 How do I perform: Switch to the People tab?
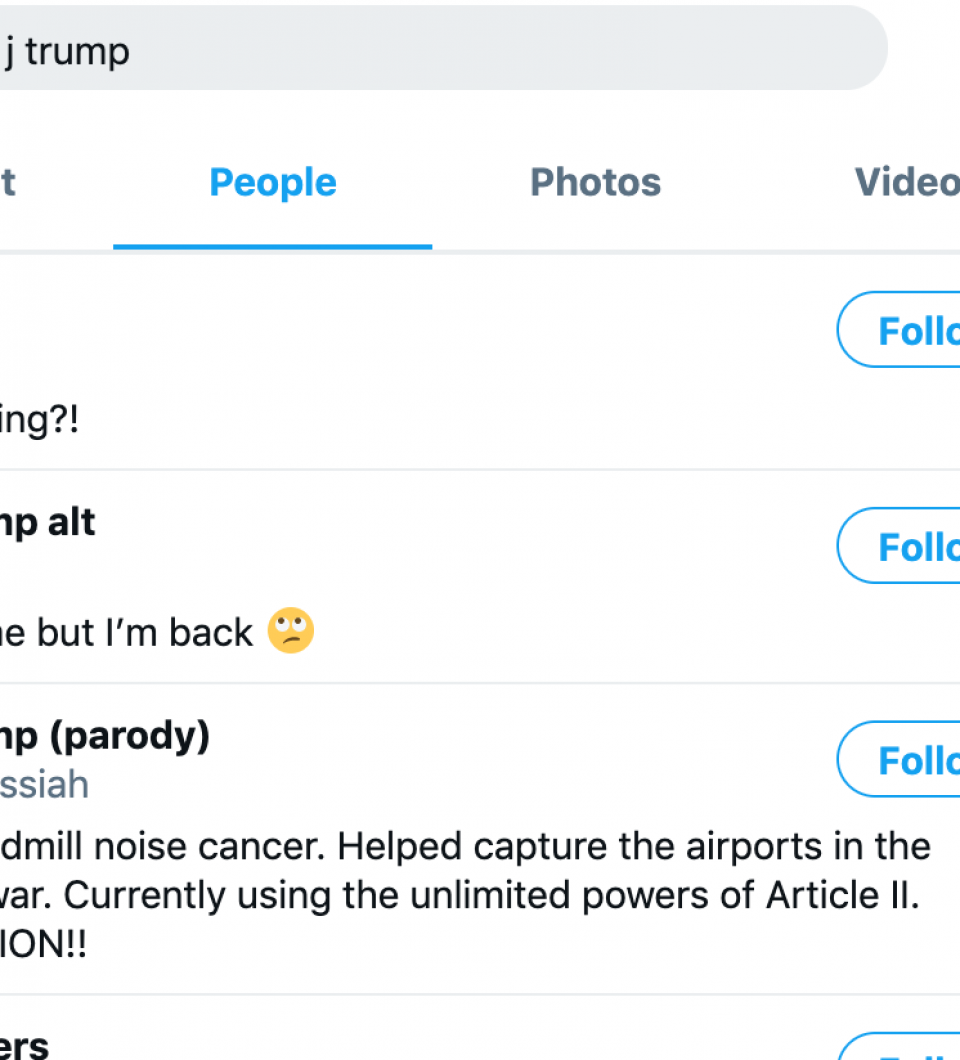pyautogui.click(x=272, y=183)
